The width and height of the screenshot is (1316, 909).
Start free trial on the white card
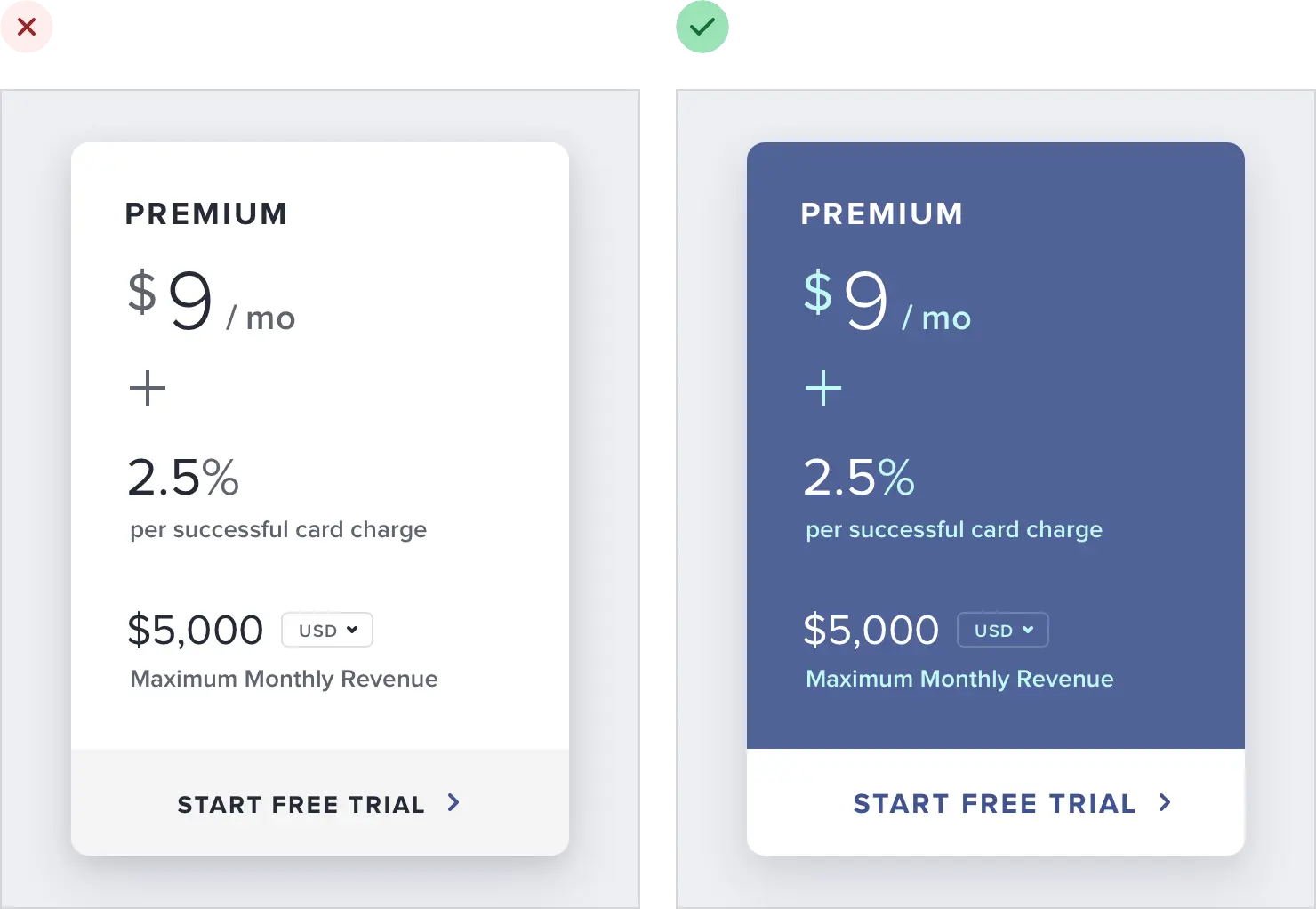click(x=301, y=804)
